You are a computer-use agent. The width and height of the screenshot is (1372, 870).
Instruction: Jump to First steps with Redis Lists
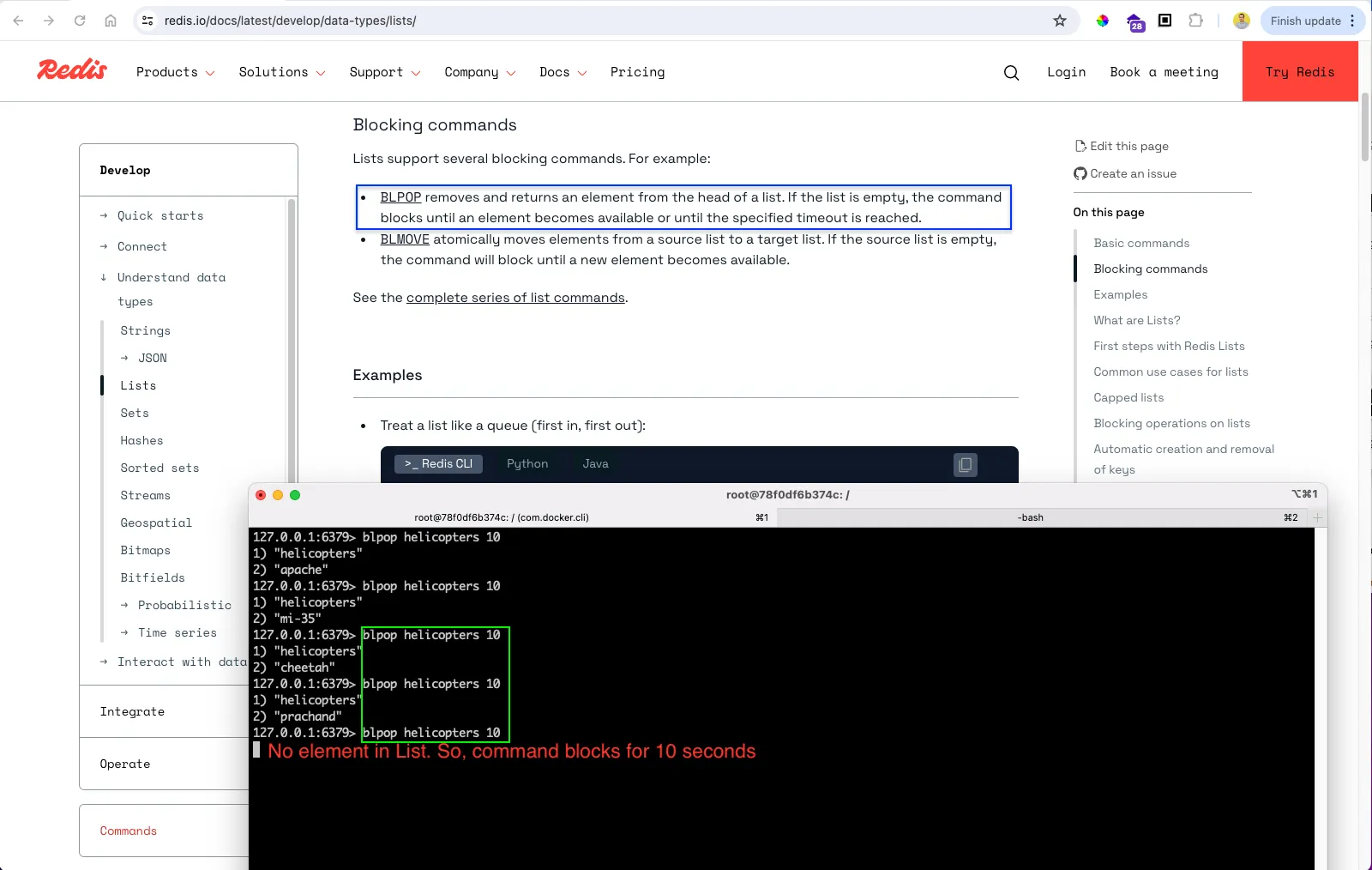pyautogui.click(x=1169, y=347)
